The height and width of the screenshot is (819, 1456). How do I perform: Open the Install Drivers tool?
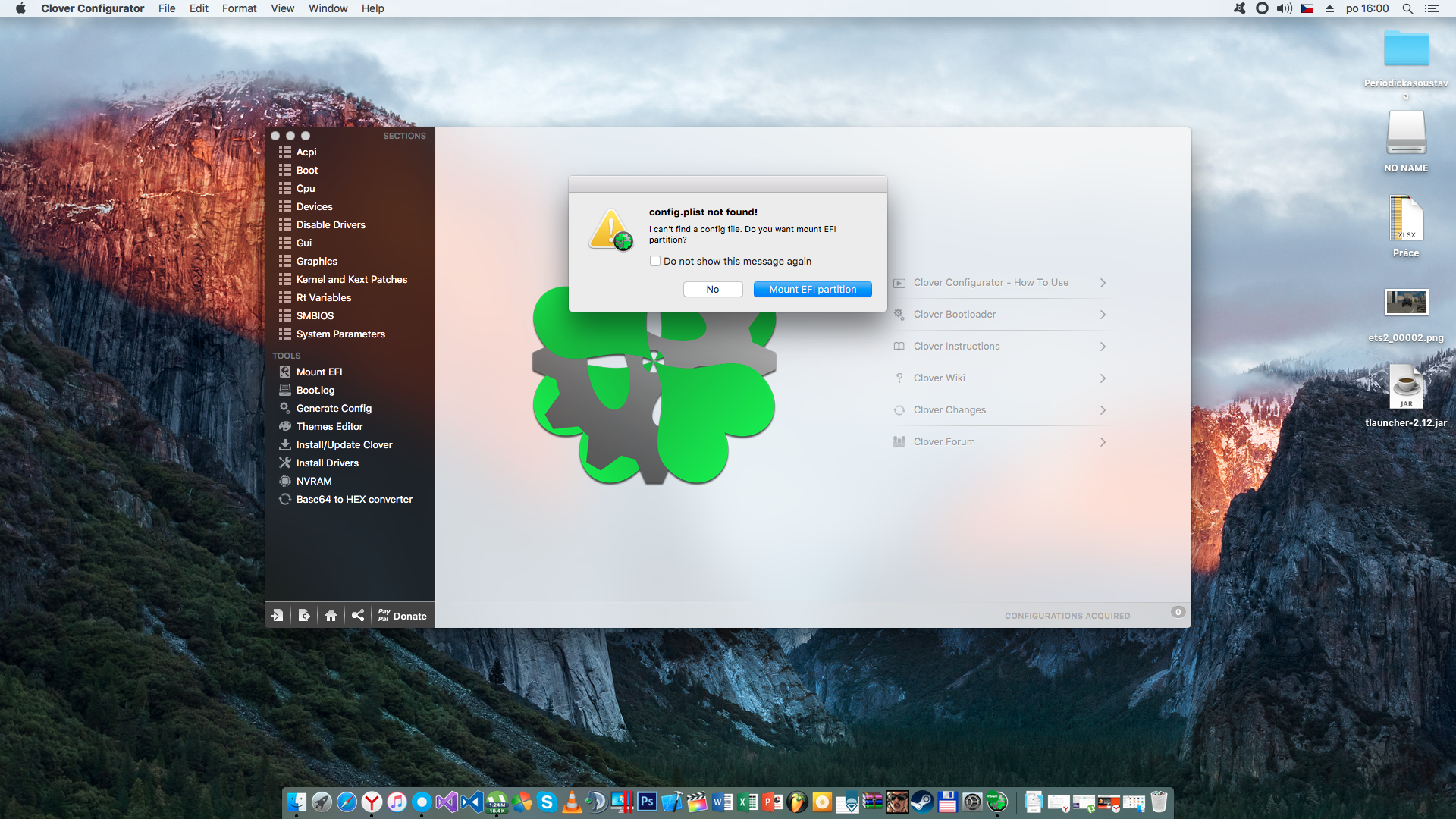[x=327, y=463]
